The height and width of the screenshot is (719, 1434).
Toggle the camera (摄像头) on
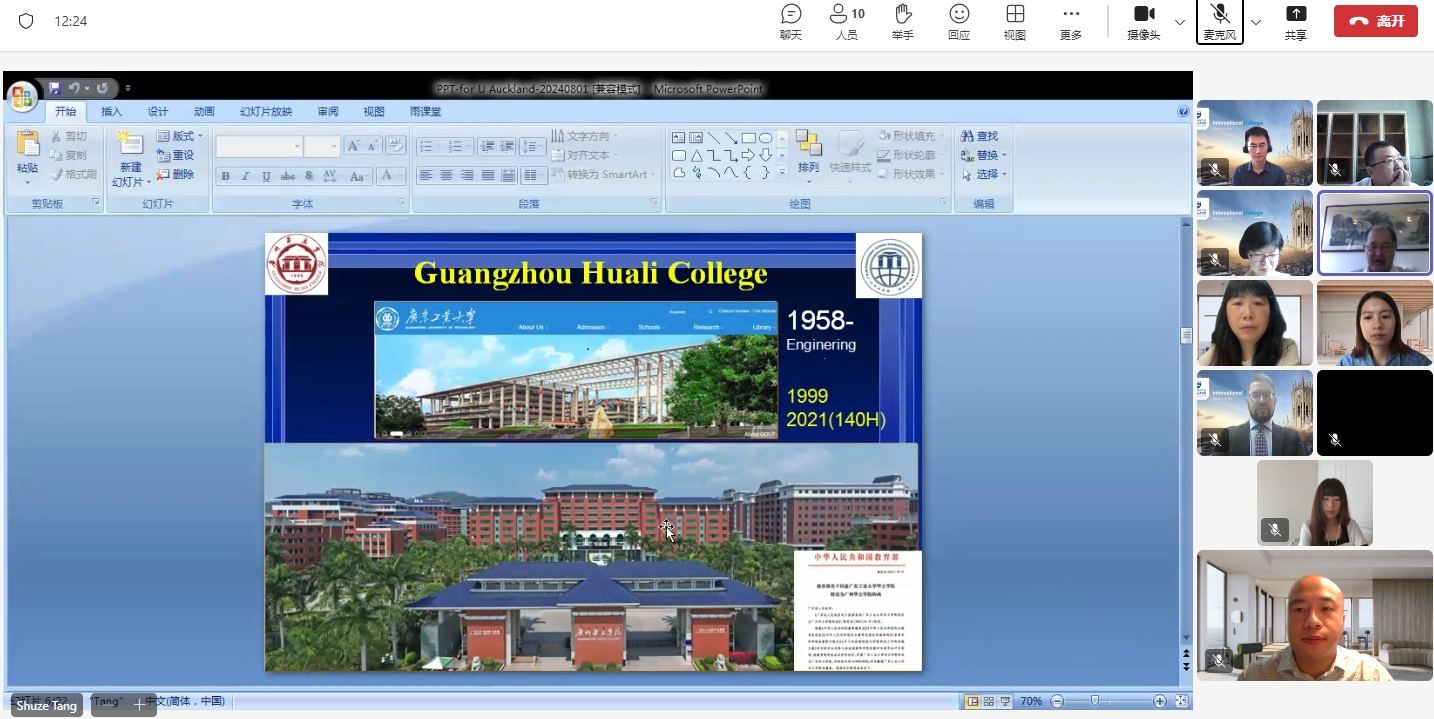tap(1143, 21)
